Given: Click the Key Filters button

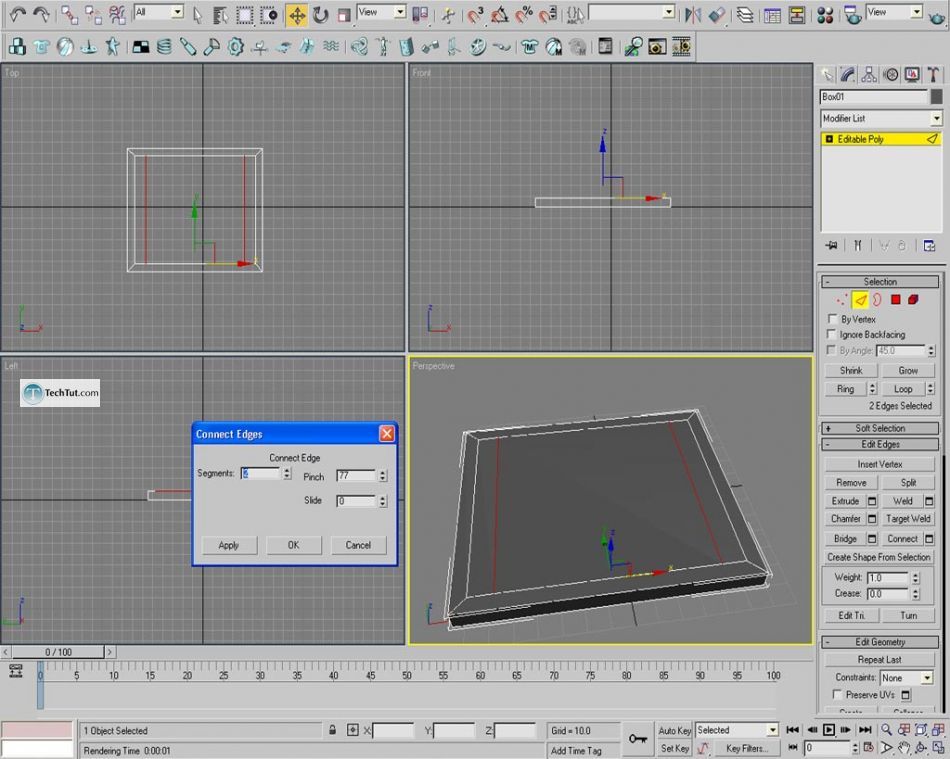Looking at the screenshot, I should [746, 749].
